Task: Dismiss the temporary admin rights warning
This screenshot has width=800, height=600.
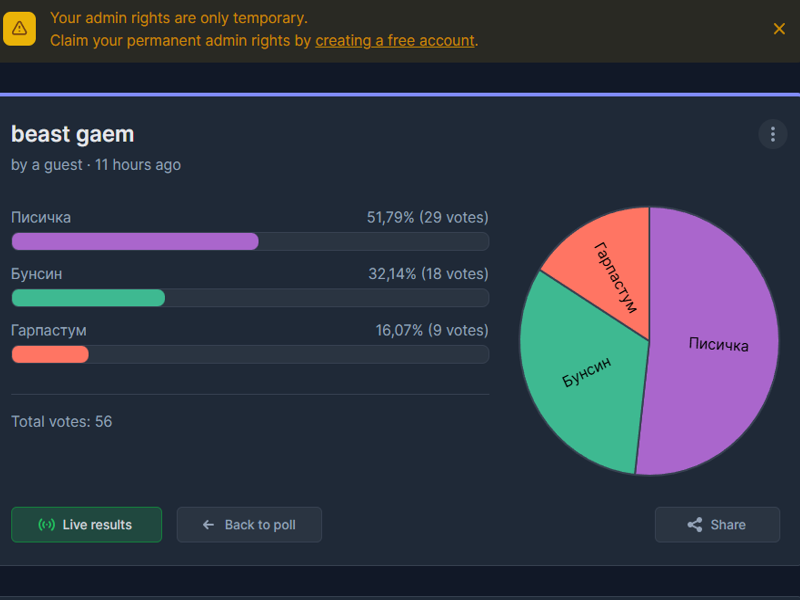Action: pos(779,29)
